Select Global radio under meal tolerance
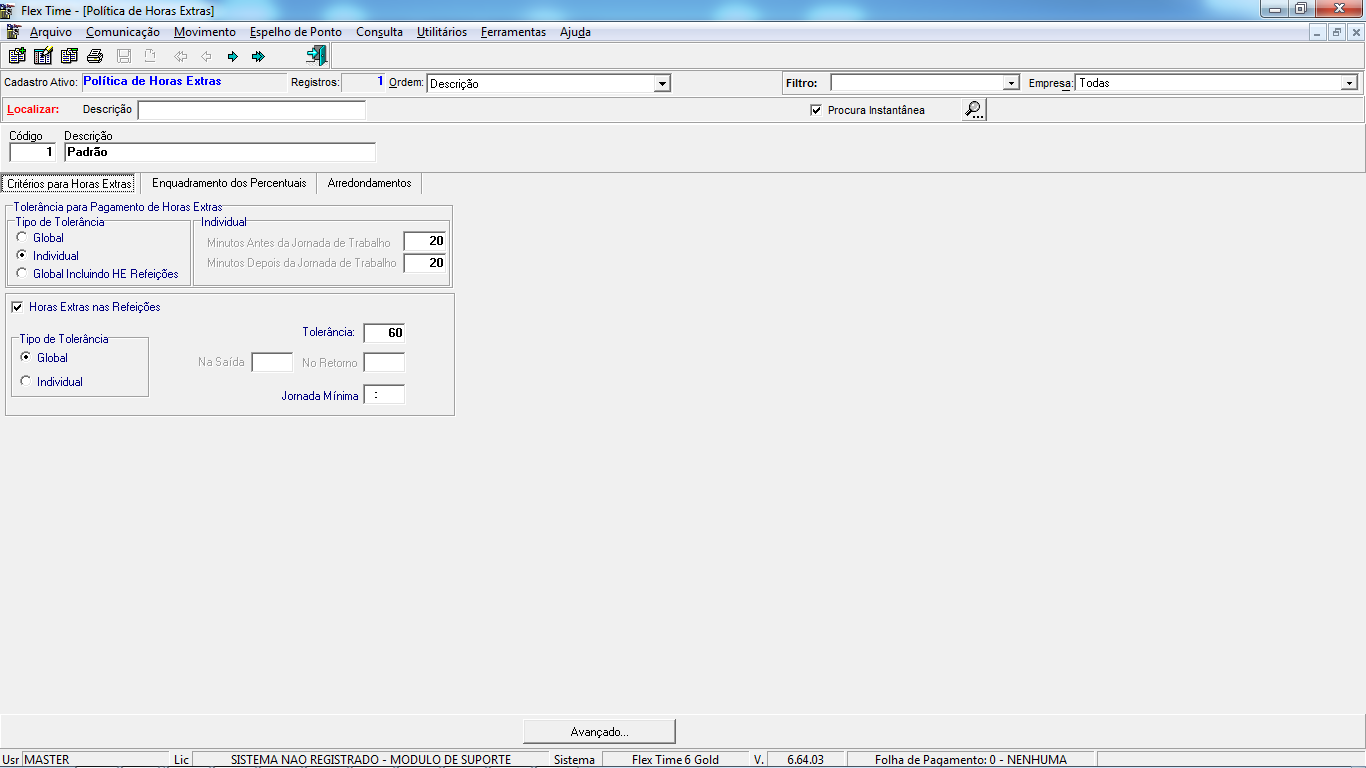The width and height of the screenshot is (1366, 768). tap(26, 358)
